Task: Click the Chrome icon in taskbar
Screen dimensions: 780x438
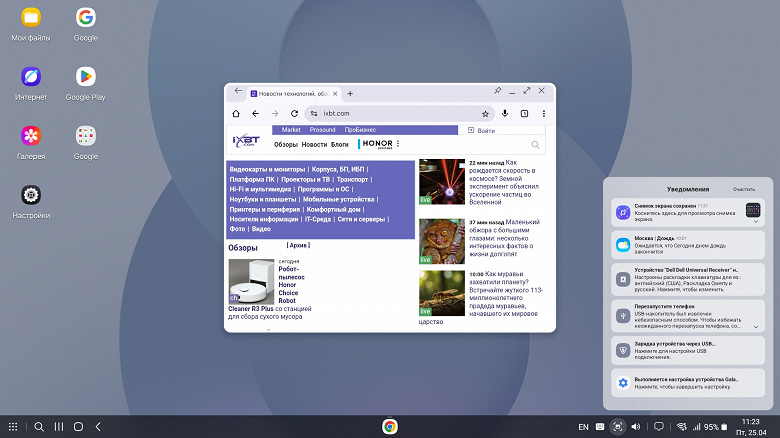Action: 390,427
